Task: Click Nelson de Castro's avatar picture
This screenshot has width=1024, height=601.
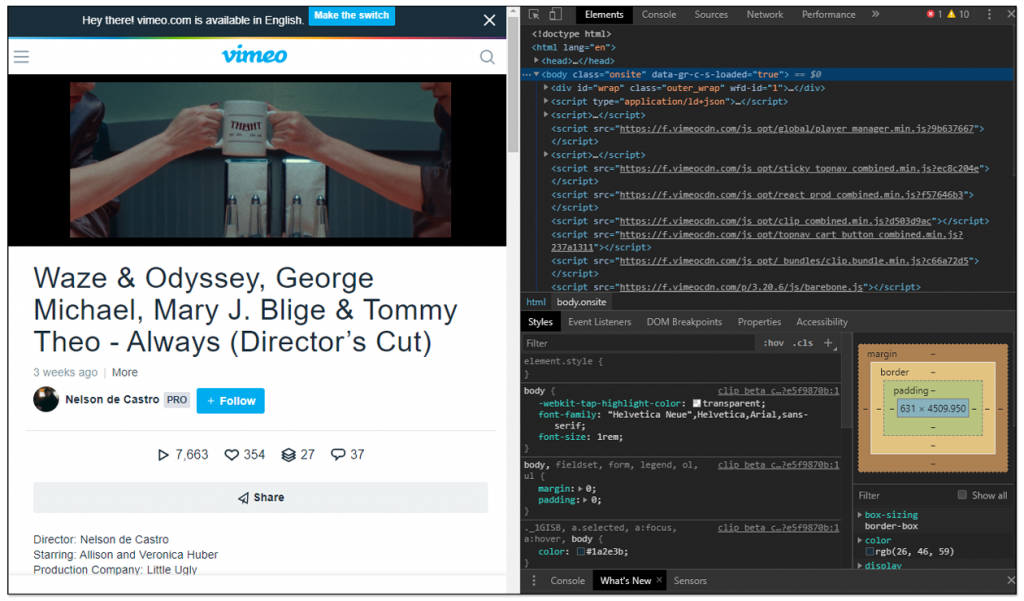Action: pyautogui.click(x=46, y=399)
